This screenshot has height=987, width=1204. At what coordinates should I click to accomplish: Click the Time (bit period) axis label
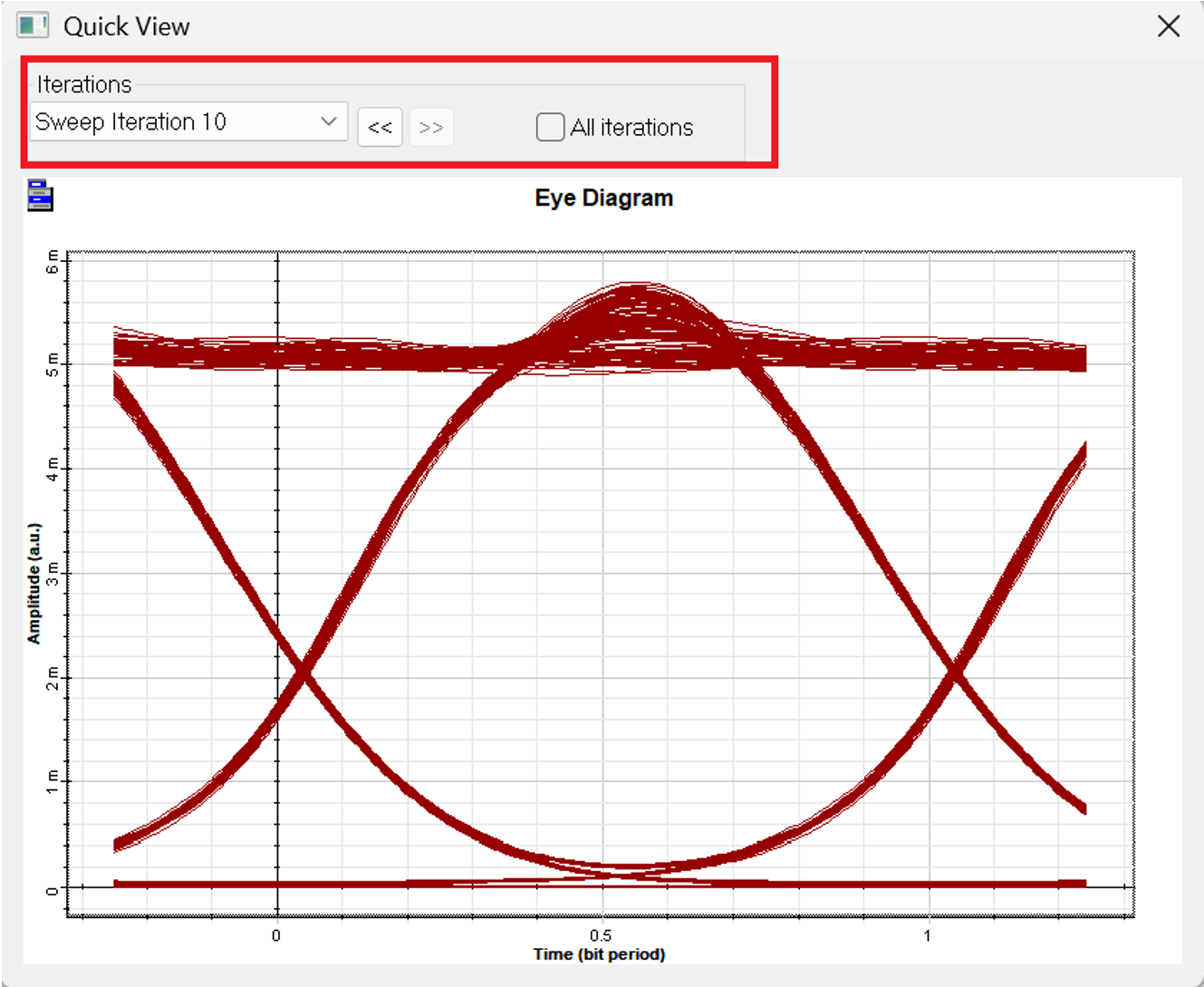(x=599, y=954)
